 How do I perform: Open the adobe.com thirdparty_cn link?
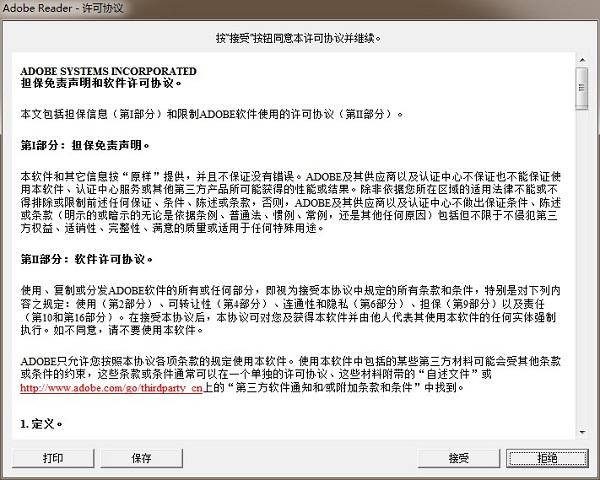coord(111,388)
